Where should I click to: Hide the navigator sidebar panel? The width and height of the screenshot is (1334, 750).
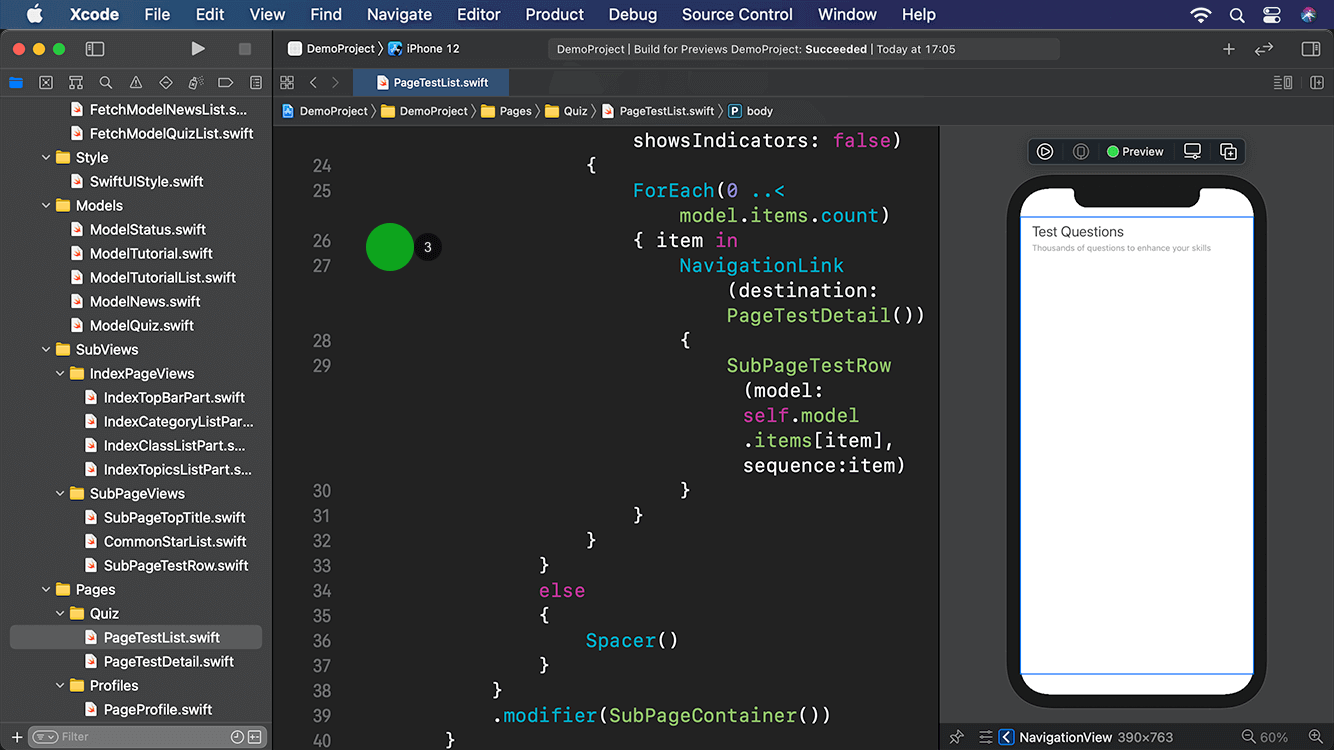[x=95, y=49]
